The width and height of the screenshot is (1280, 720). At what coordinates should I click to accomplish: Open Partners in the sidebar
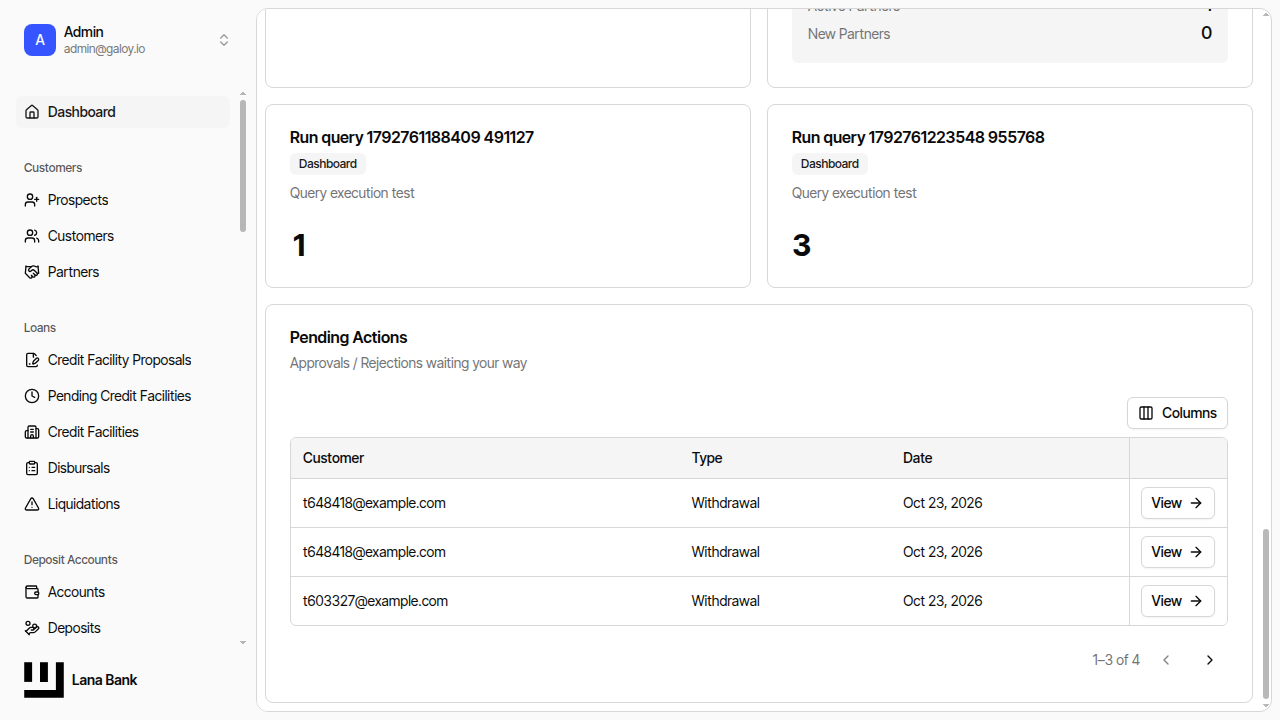pyautogui.click(x=123, y=272)
